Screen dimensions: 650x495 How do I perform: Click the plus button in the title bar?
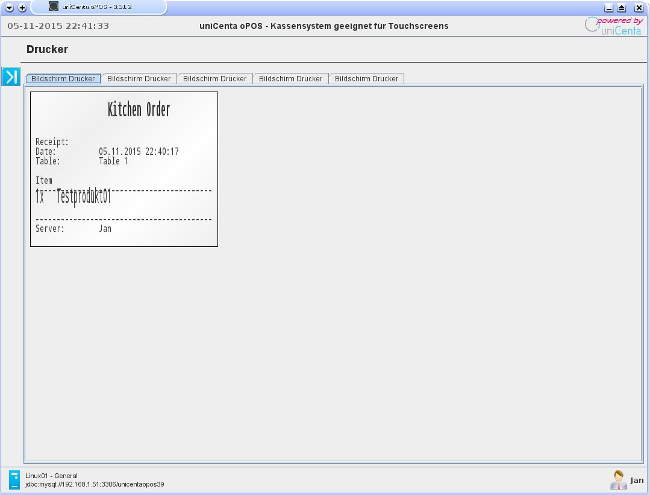[x=22, y=7]
